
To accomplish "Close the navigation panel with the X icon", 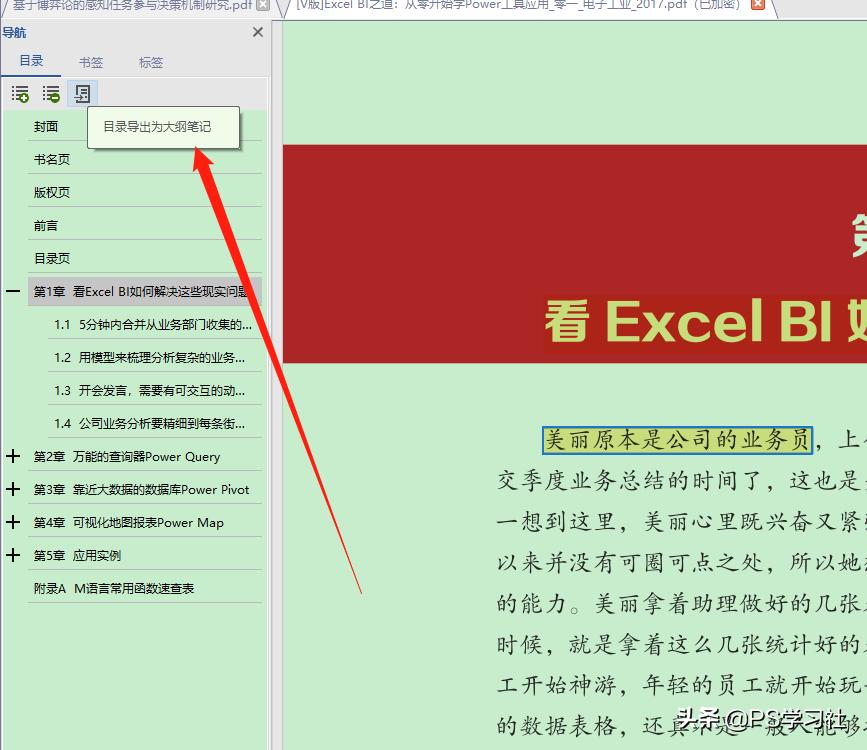I will pos(257,31).
